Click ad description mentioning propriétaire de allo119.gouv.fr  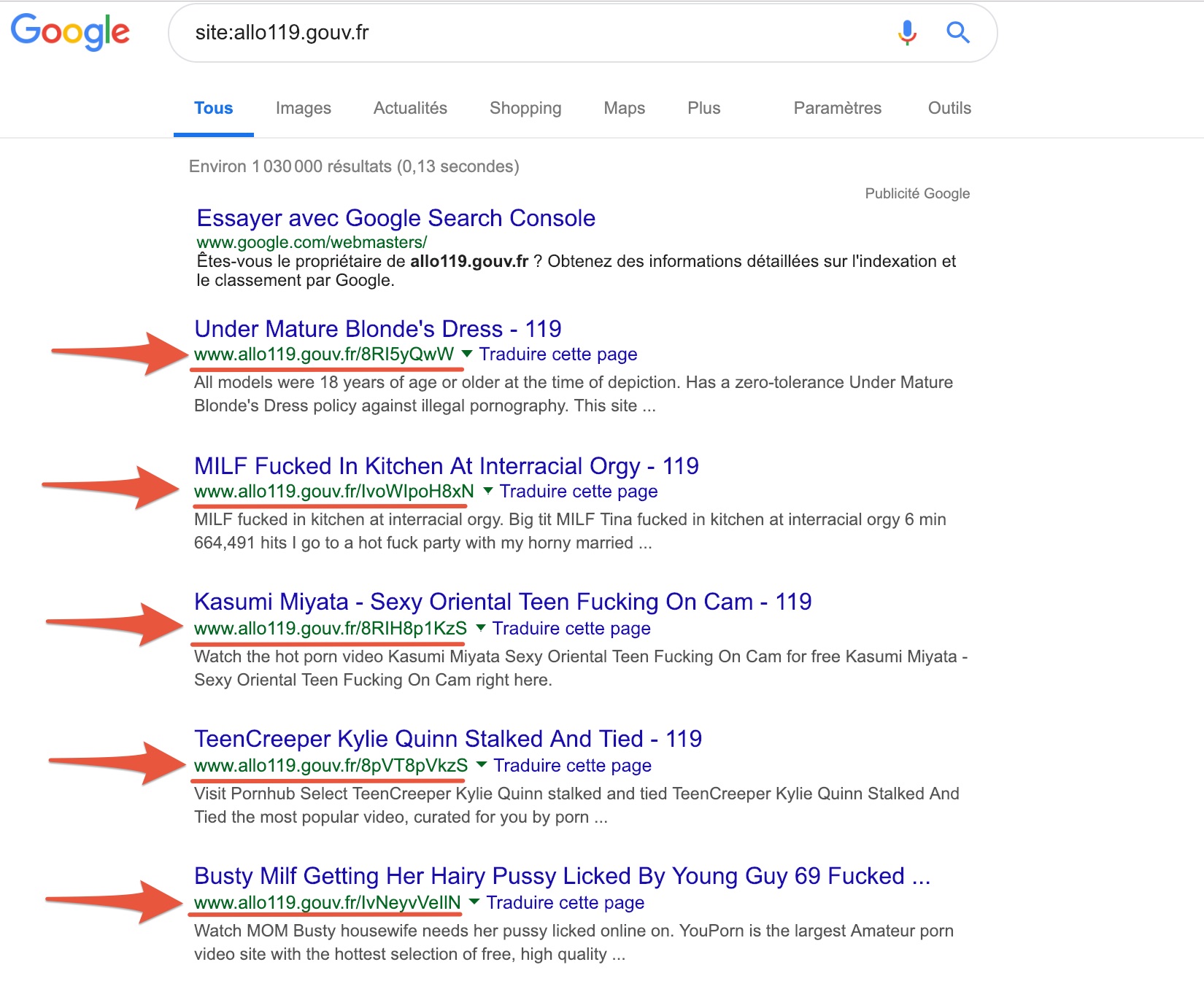(576, 271)
